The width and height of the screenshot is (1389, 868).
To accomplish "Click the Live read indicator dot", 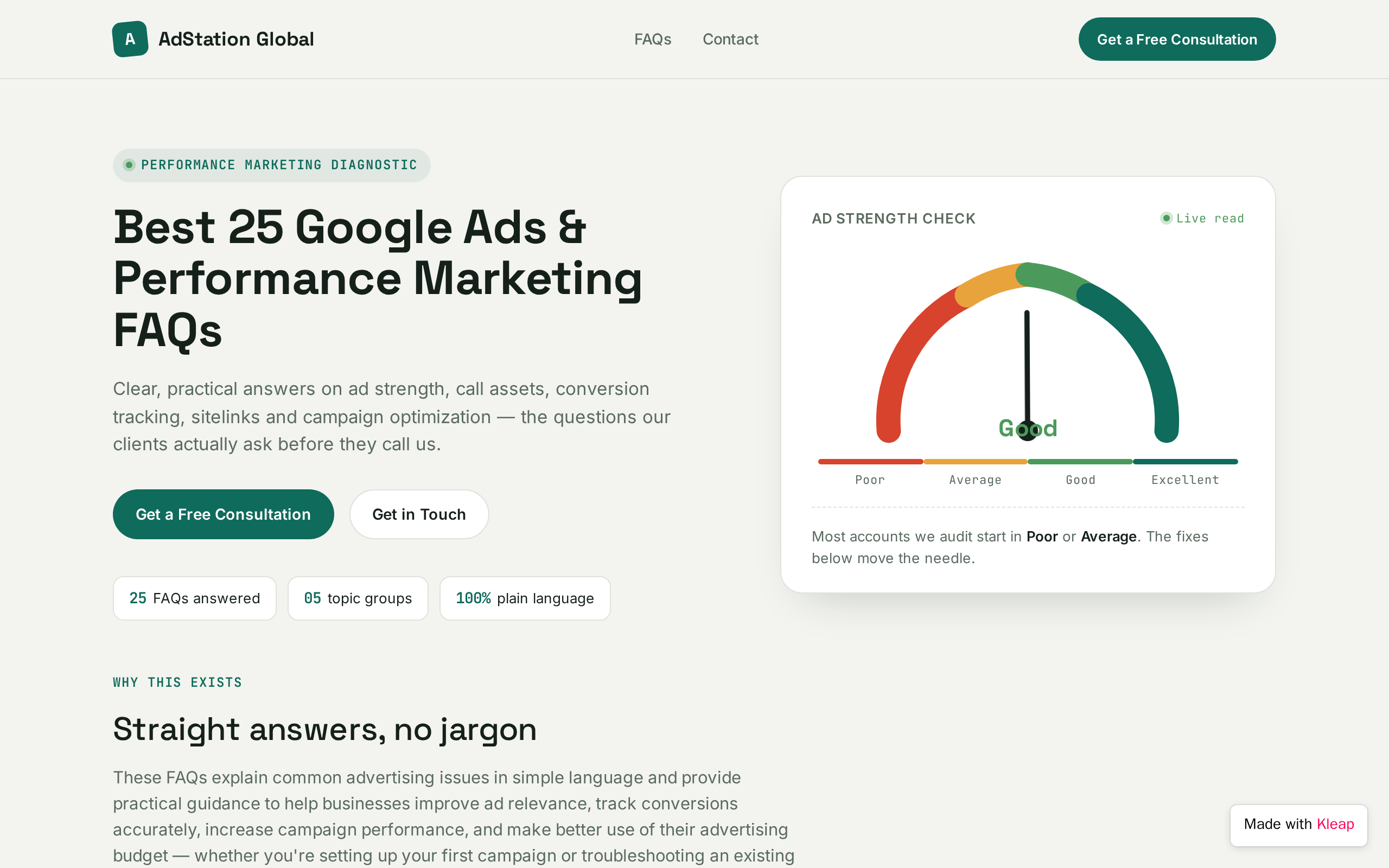I will (1165, 218).
